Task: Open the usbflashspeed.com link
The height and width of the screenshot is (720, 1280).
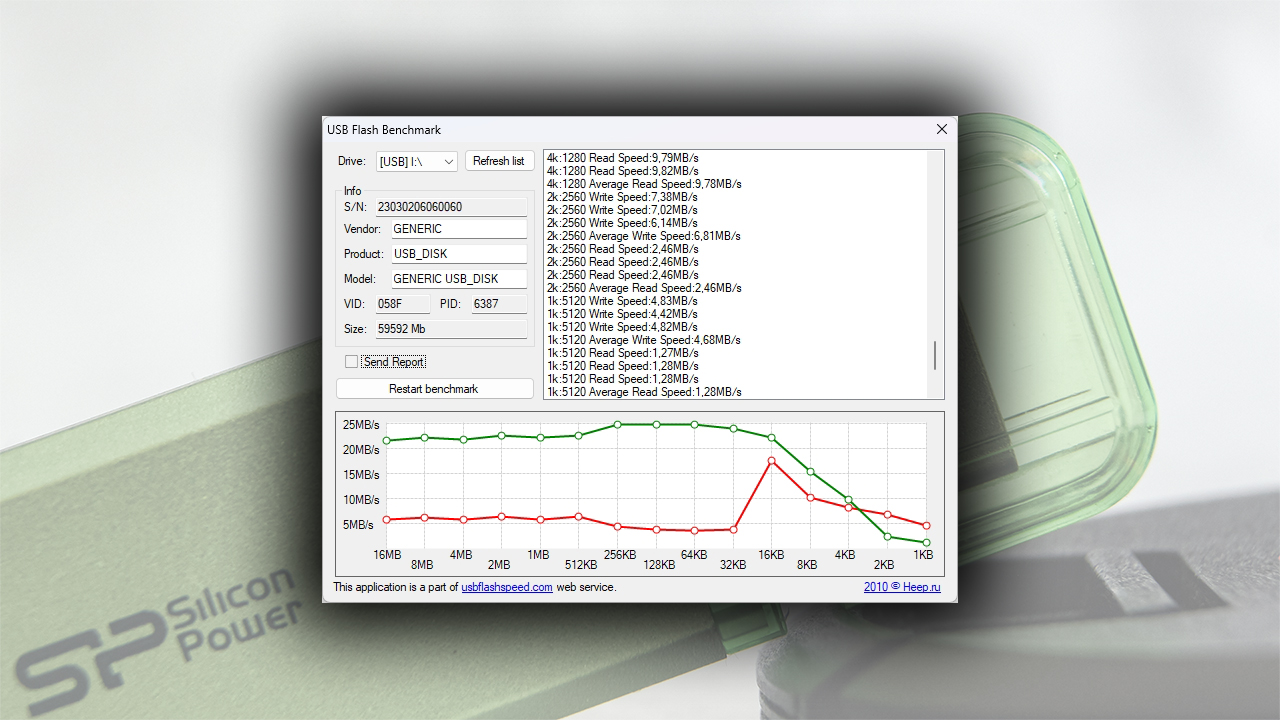Action: (507, 587)
